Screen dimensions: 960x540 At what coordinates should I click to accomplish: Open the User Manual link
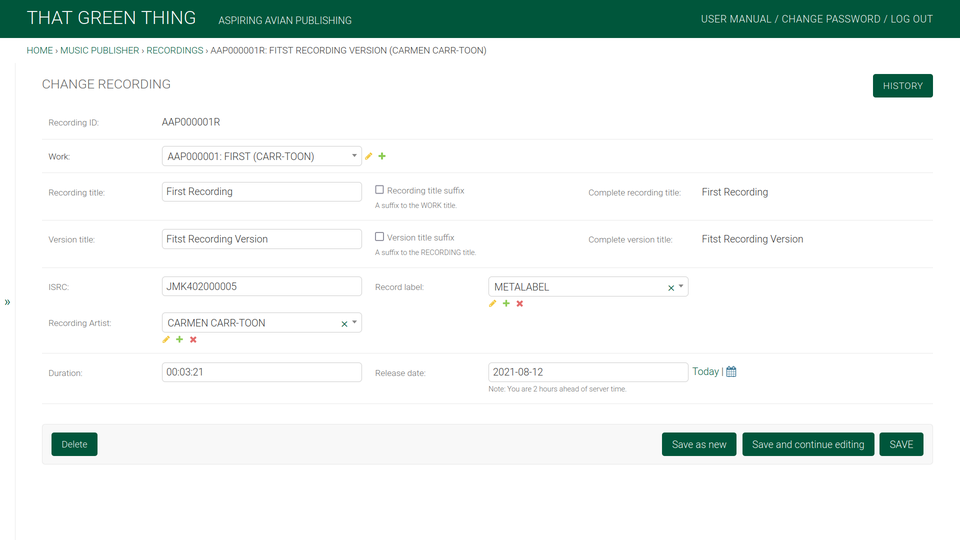(x=736, y=19)
